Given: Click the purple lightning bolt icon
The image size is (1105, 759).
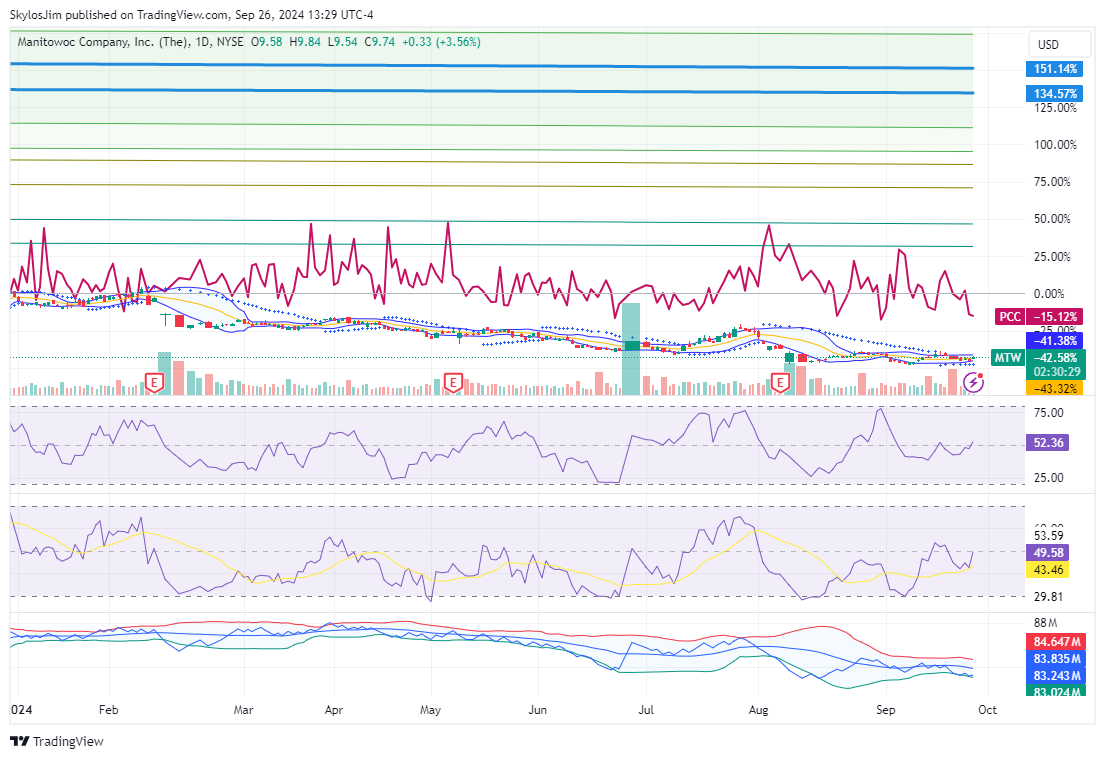Looking at the screenshot, I should point(971,383).
